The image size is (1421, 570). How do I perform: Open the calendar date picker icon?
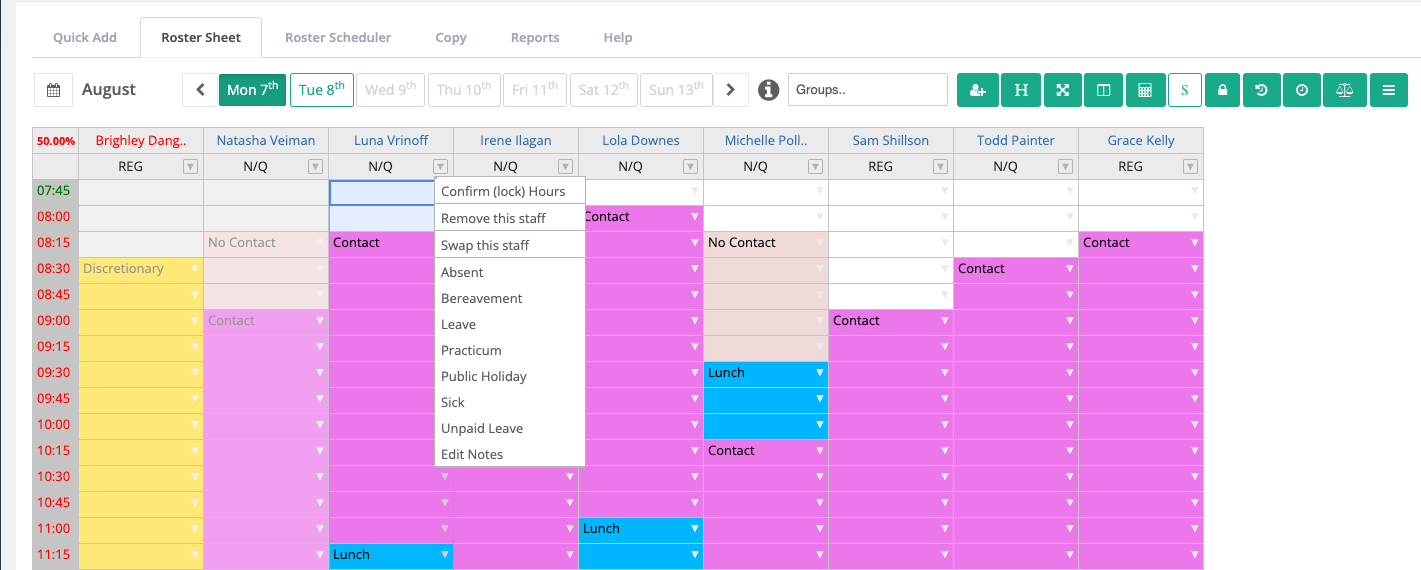pyautogui.click(x=53, y=90)
